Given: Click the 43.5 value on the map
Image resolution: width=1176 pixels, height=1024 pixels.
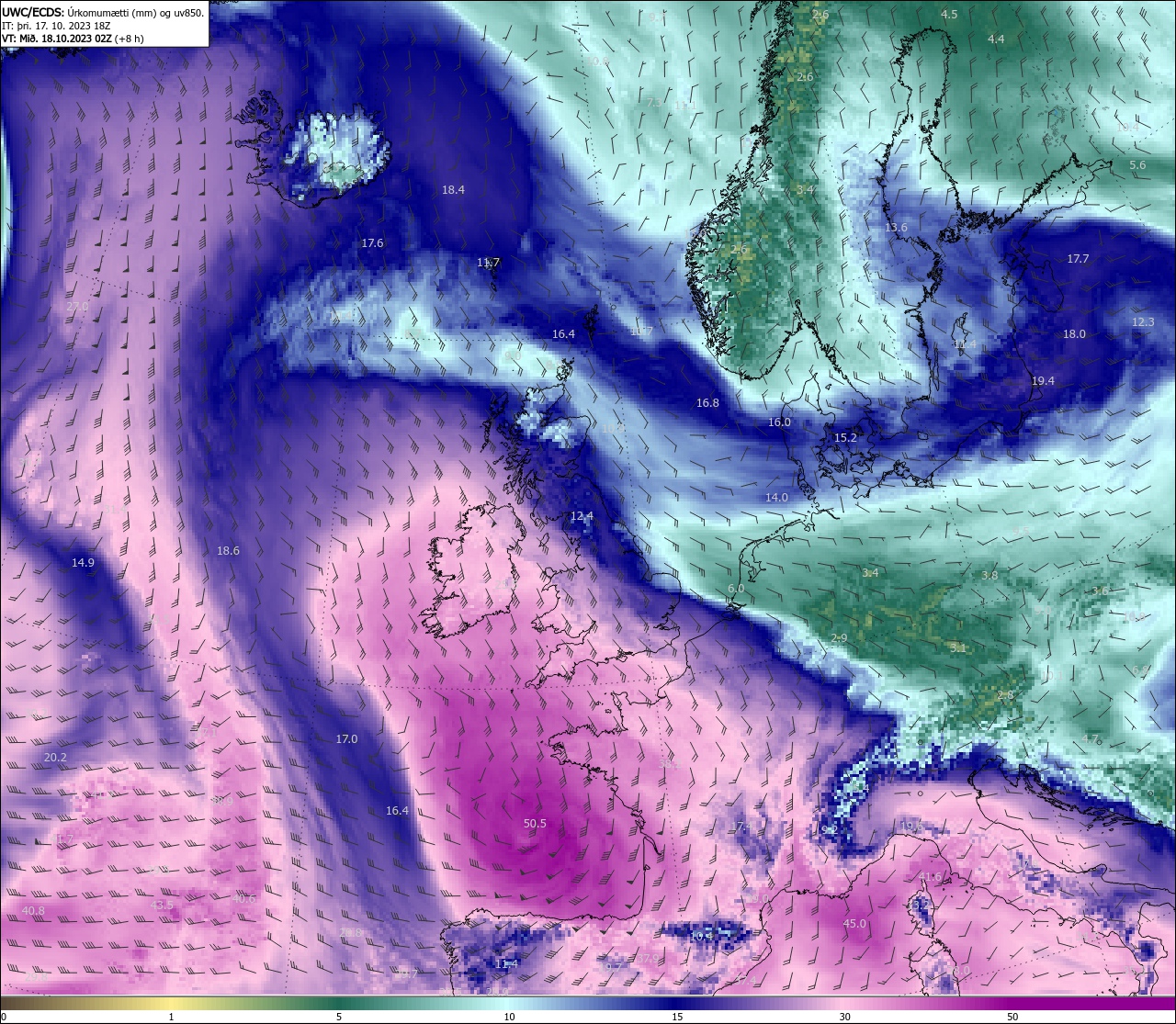Looking at the screenshot, I should 161,906.
